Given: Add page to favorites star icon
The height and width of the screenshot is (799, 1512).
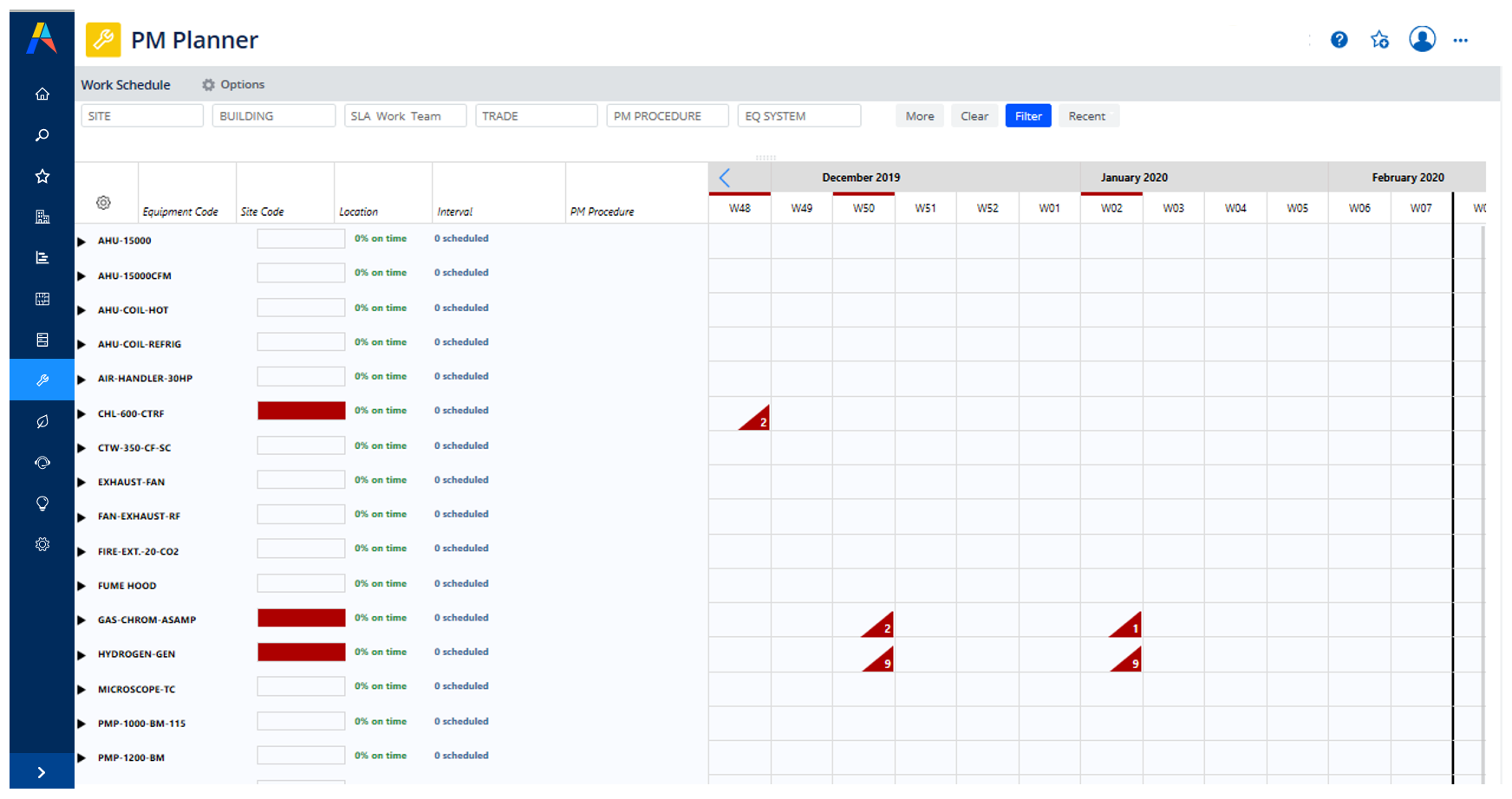Looking at the screenshot, I should 1379,40.
